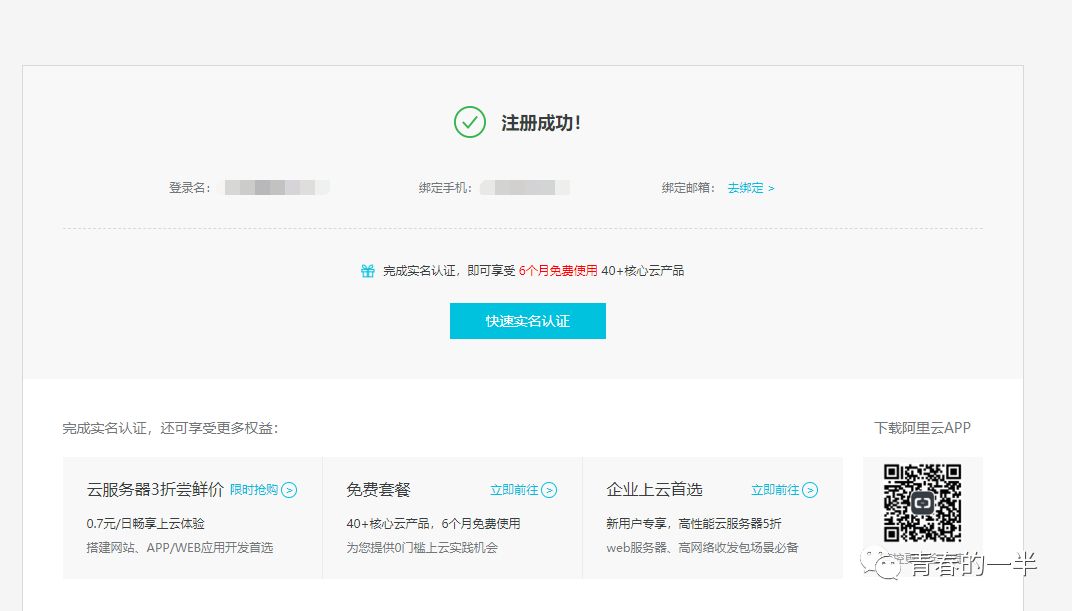This screenshot has height=611, width=1072.
Task: Open the 去绑定 email binding link
Action: point(751,188)
